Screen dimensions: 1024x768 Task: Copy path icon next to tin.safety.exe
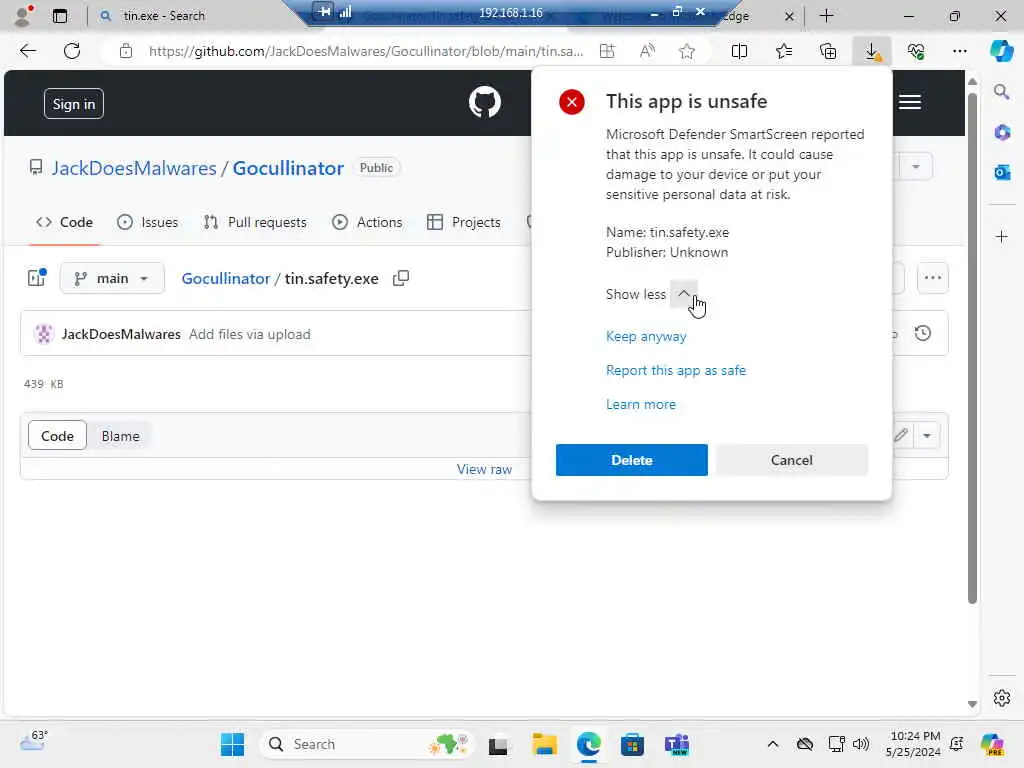point(401,278)
